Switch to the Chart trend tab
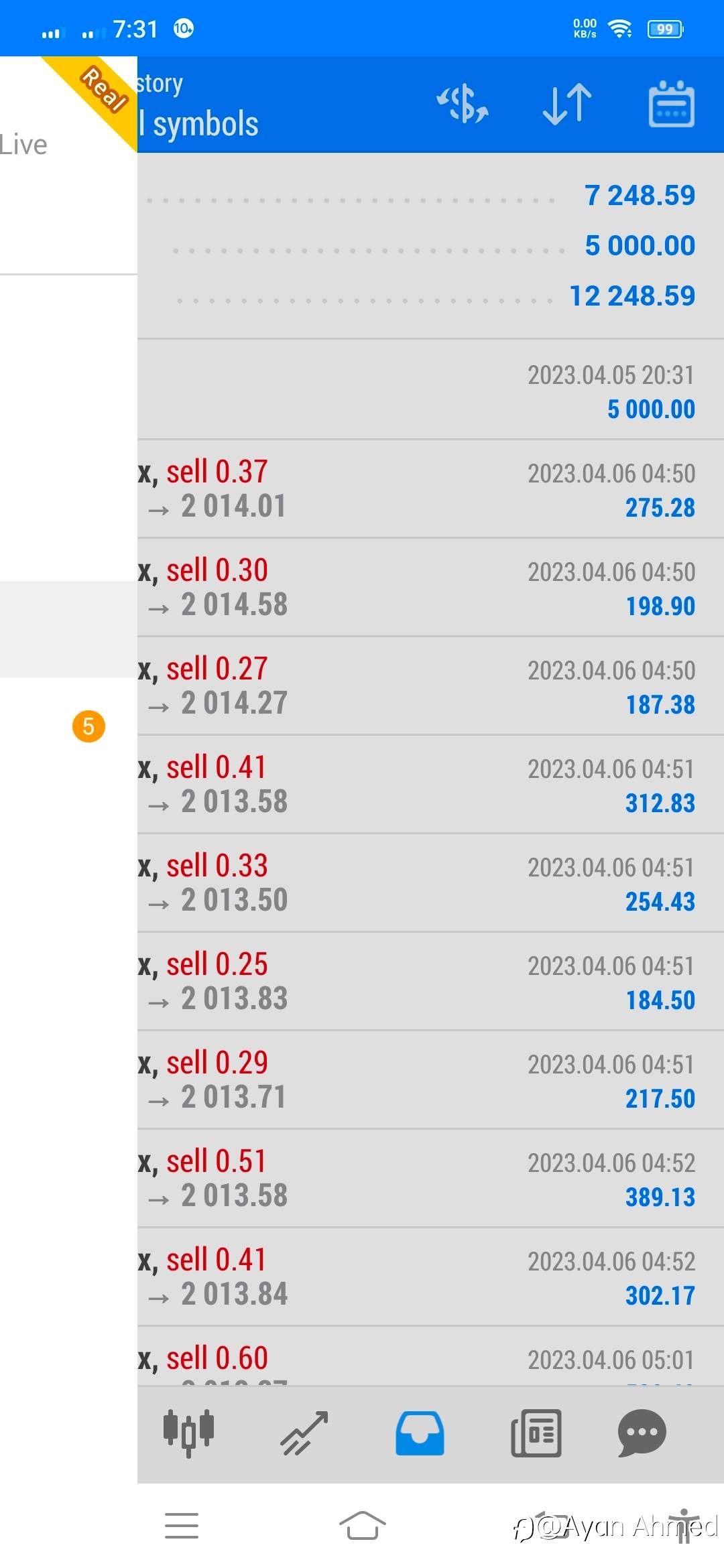The image size is (724, 1568). pos(304,1433)
